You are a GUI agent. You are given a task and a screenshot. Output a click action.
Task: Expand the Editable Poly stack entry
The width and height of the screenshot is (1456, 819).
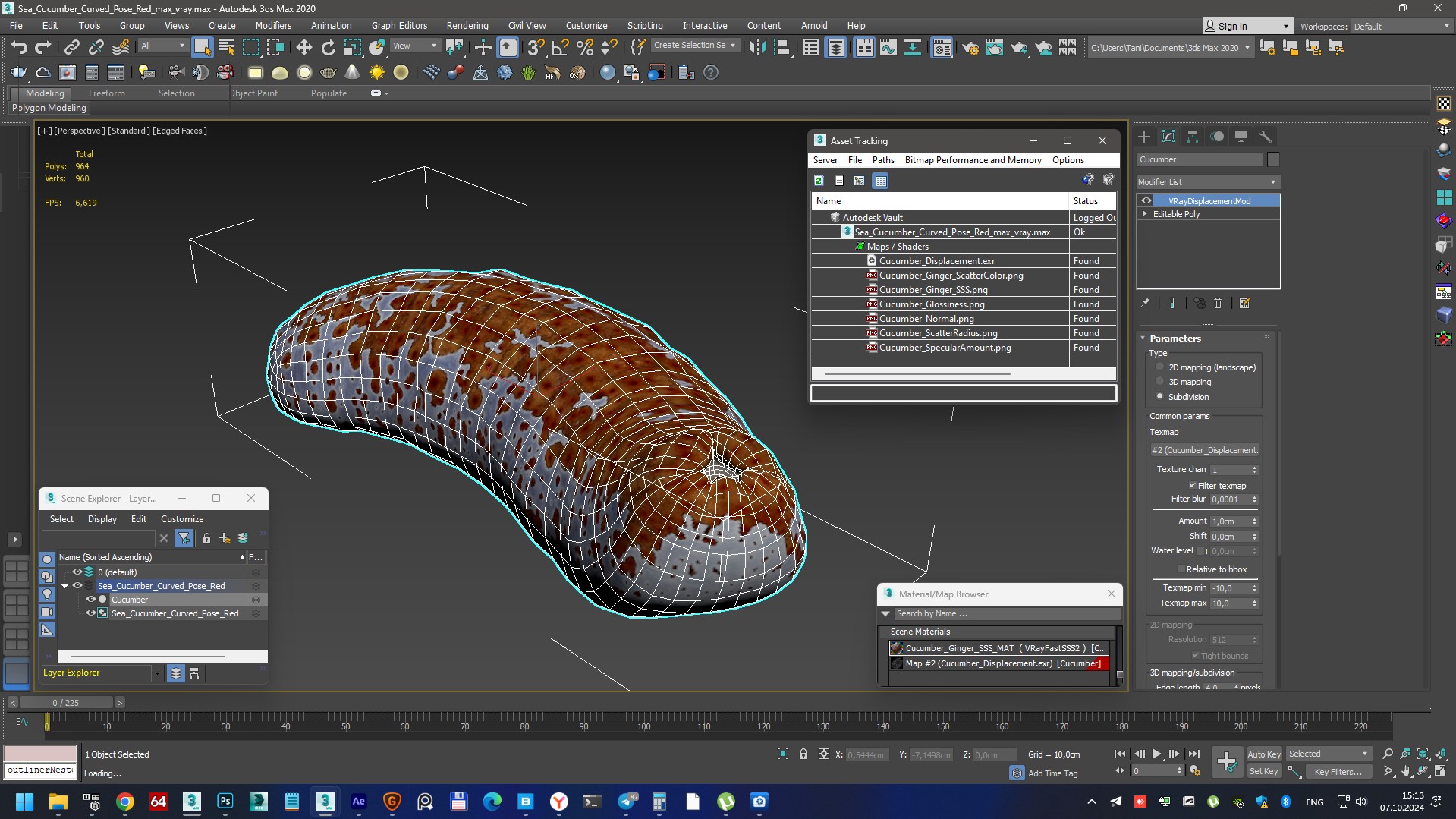click(x=1145, y=214)
